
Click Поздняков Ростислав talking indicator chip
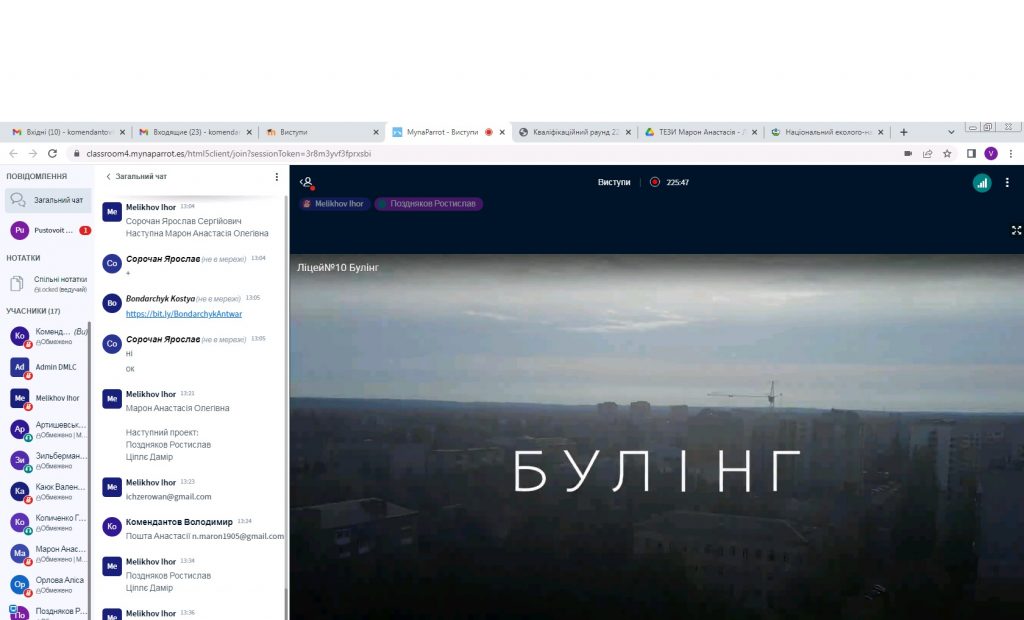(428, 204)
